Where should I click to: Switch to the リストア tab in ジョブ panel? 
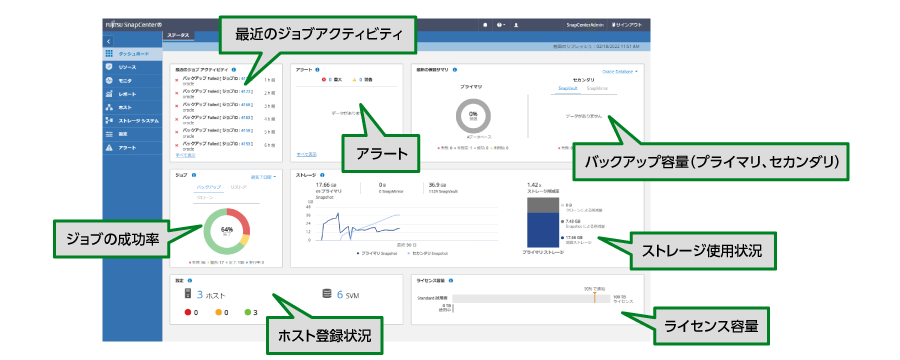click(238, 188)
